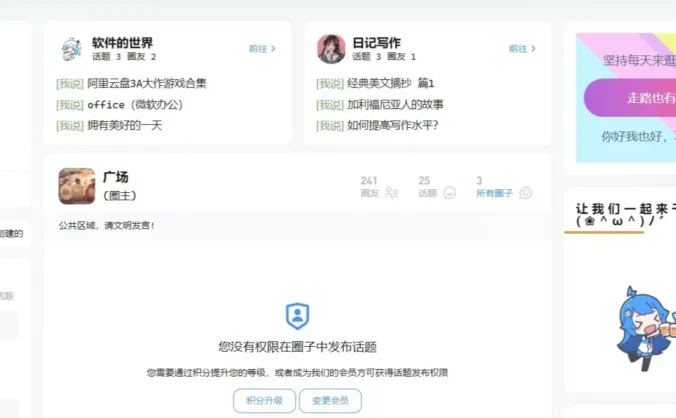
Task: Click the 走路也有 purple banner button
Action: (x=630, y=98)
